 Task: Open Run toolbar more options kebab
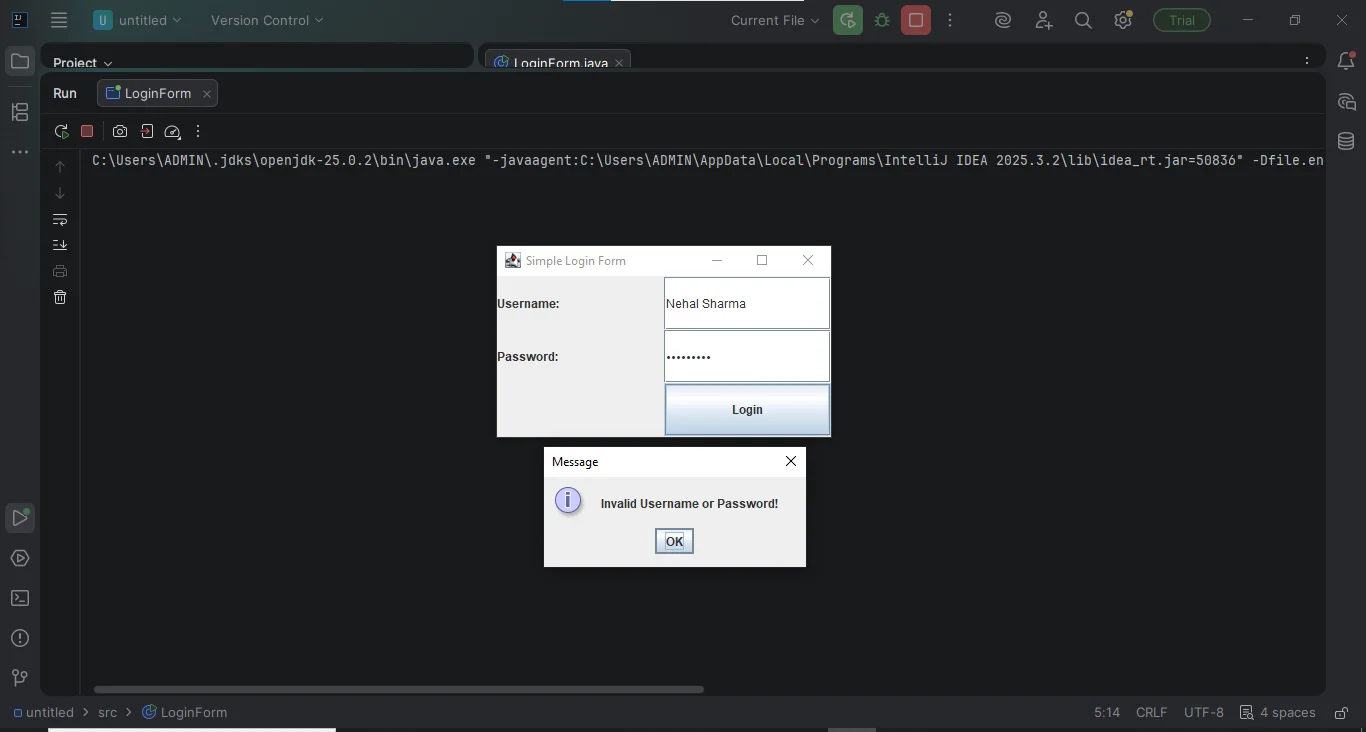198,131
